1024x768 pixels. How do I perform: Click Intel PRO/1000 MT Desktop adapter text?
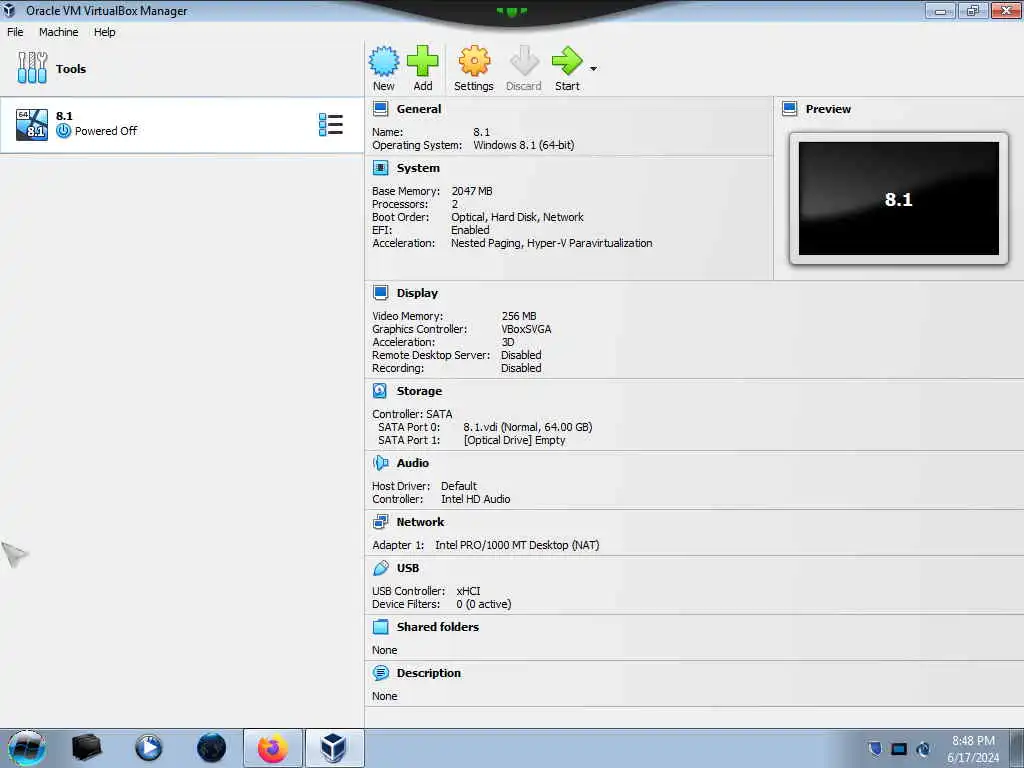517,545
